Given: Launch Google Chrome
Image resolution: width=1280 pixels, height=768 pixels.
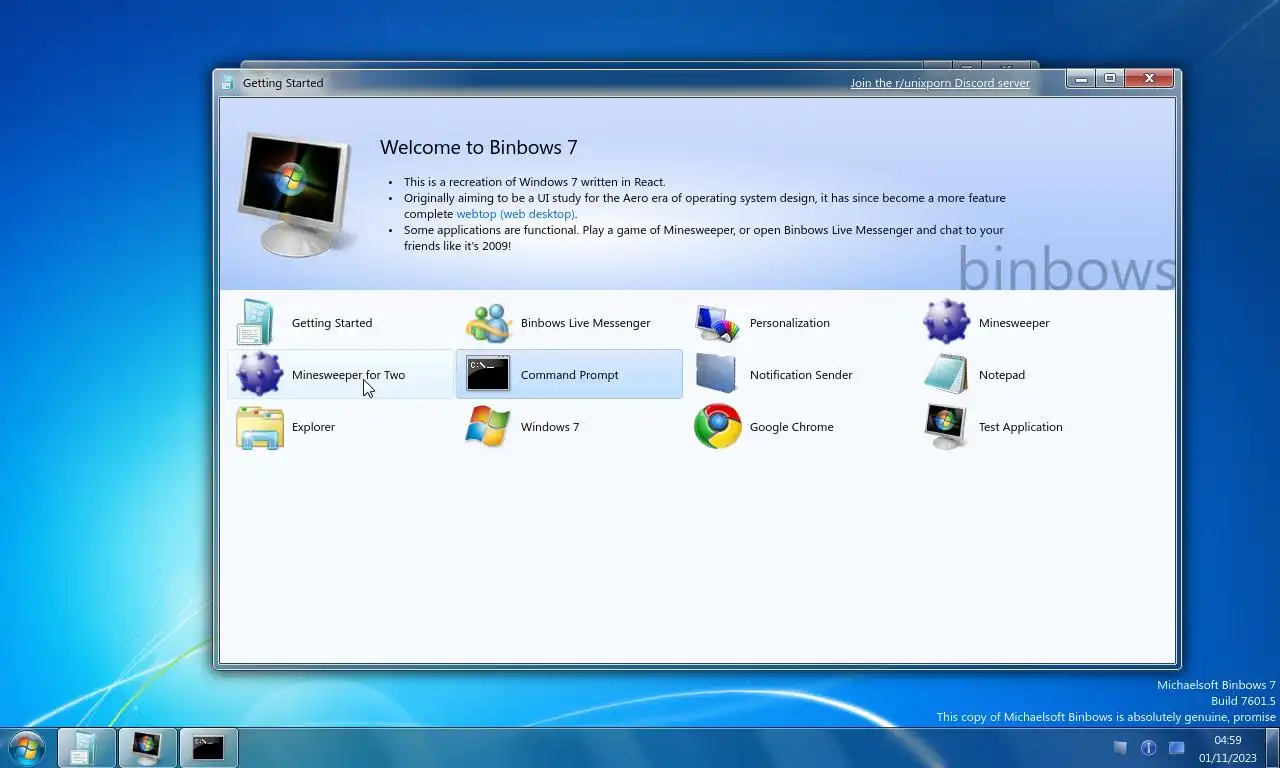Looking at the screenshot, I should (798, 427).
